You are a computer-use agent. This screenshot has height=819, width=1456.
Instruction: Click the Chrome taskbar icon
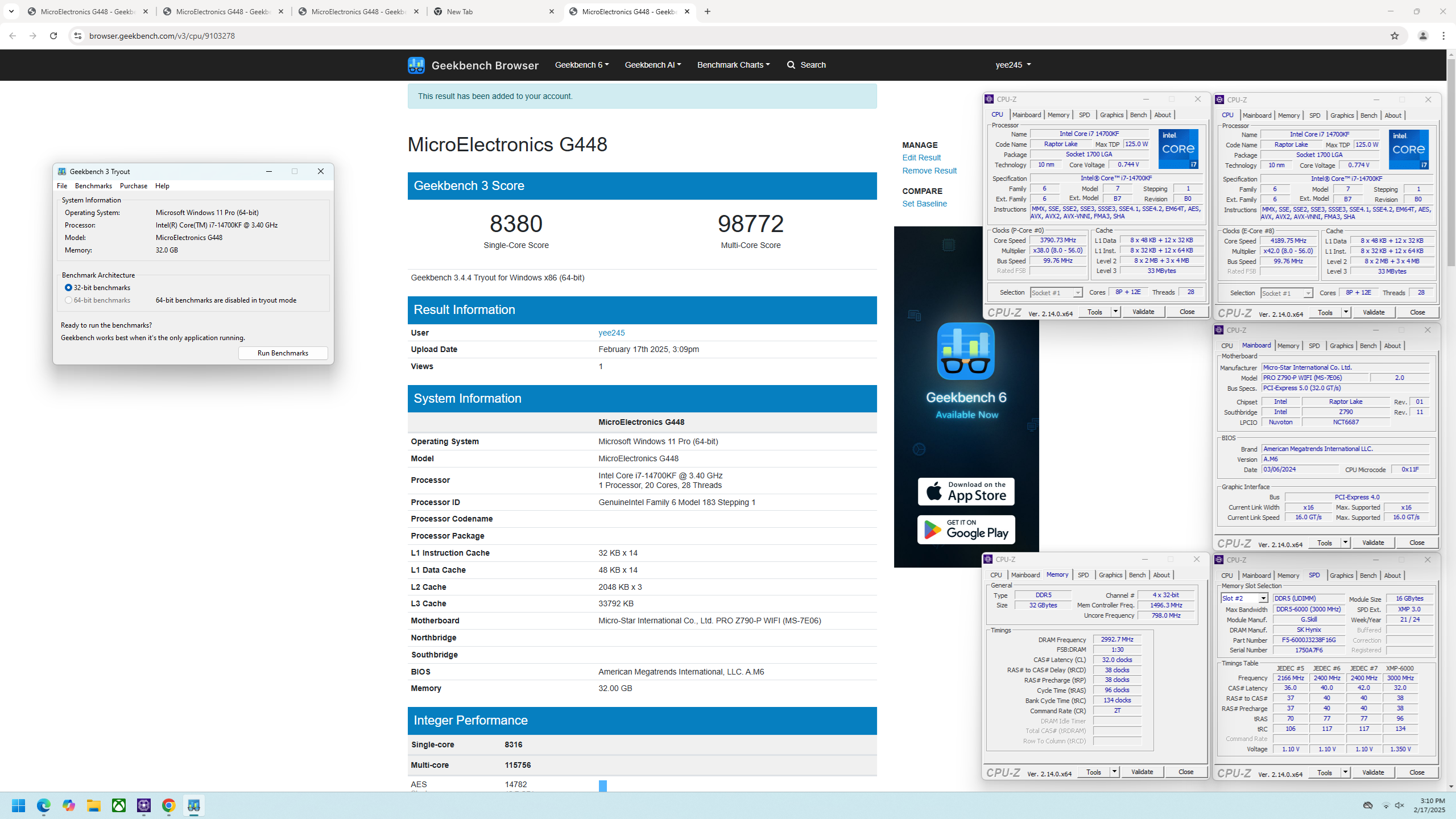[169, 805]
